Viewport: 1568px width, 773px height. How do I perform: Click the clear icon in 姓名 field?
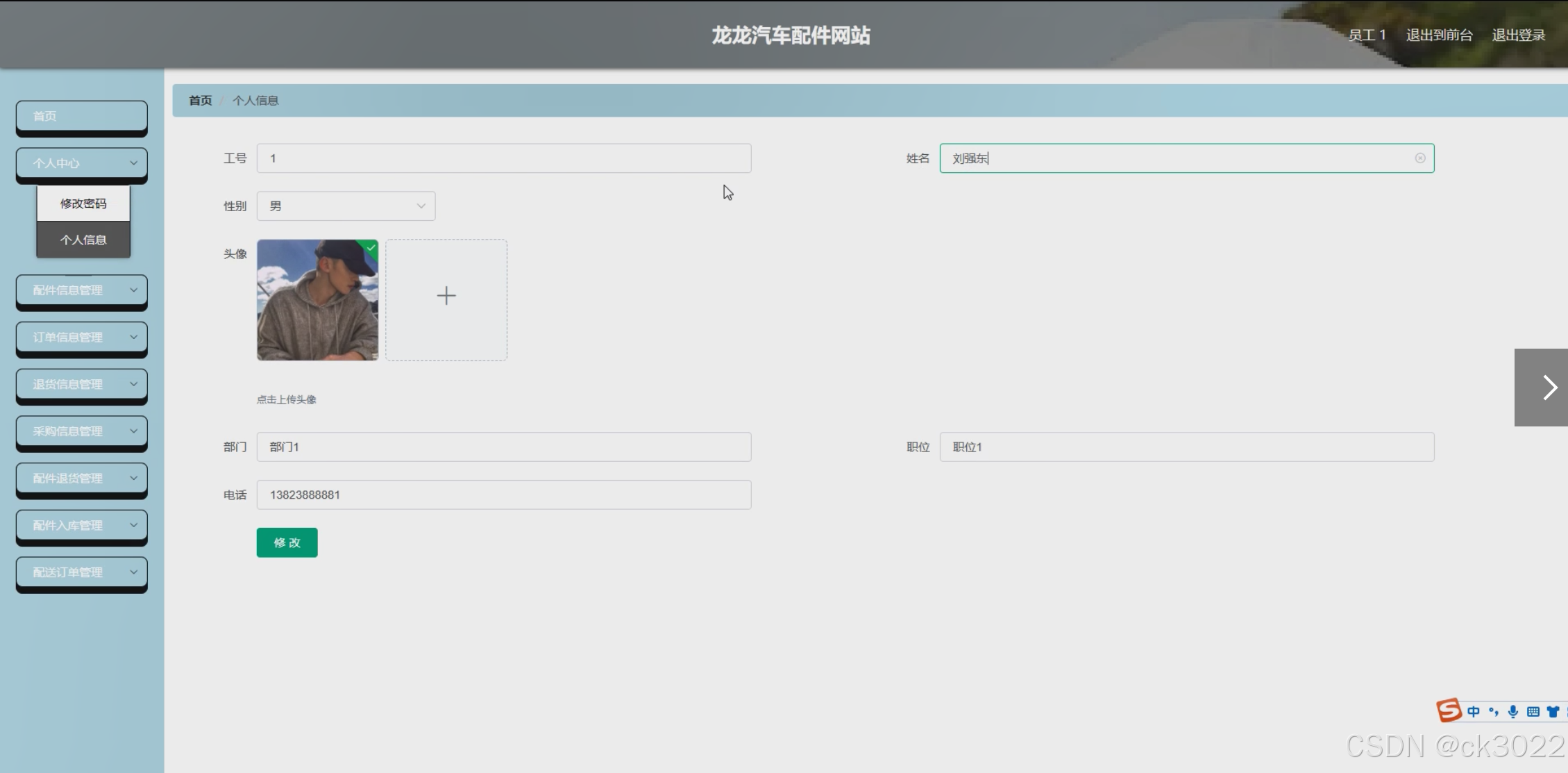click(x=1420, y=158)
